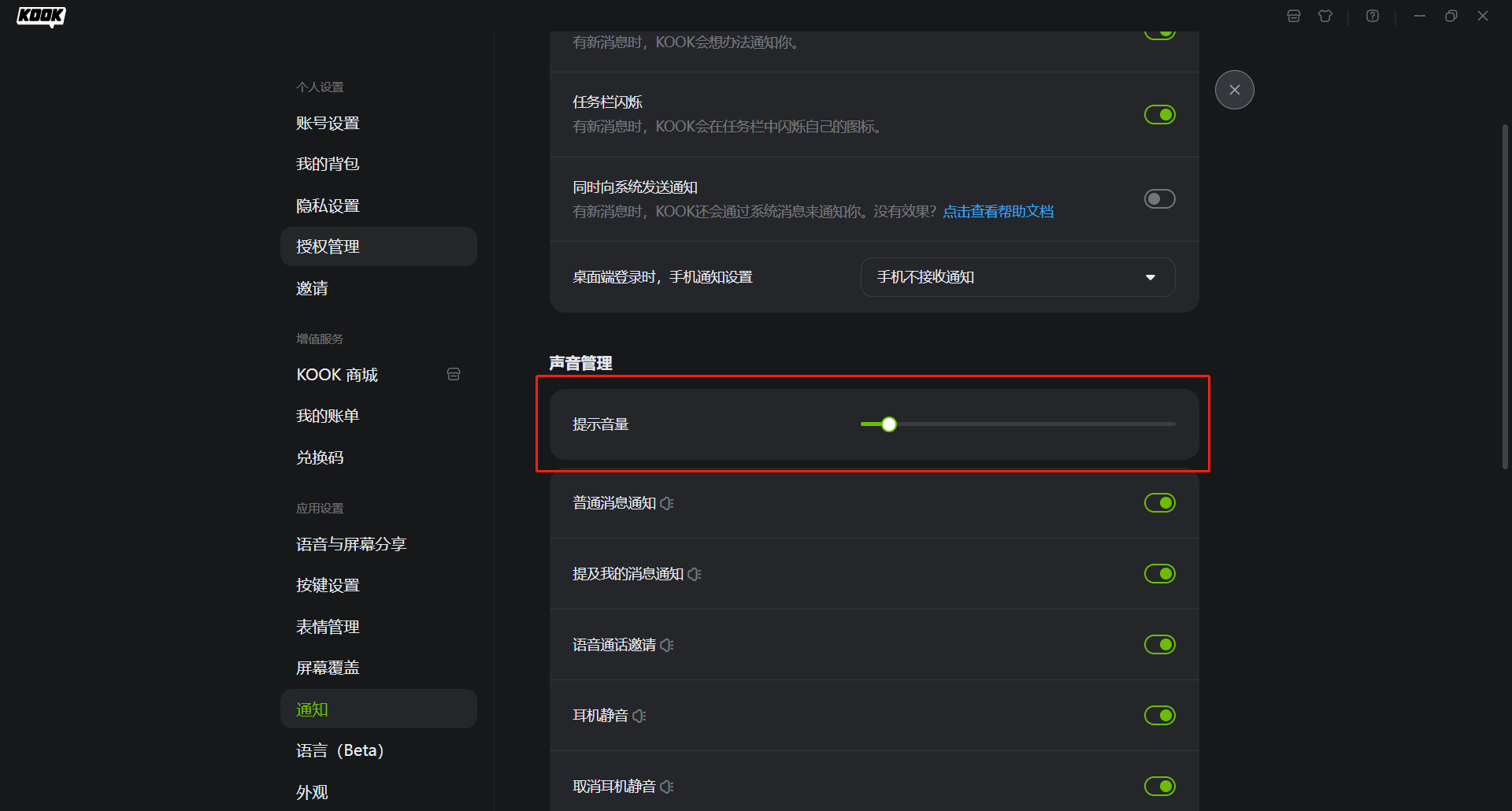
Task: Preview the normal message notification sound
Action: 667,503
